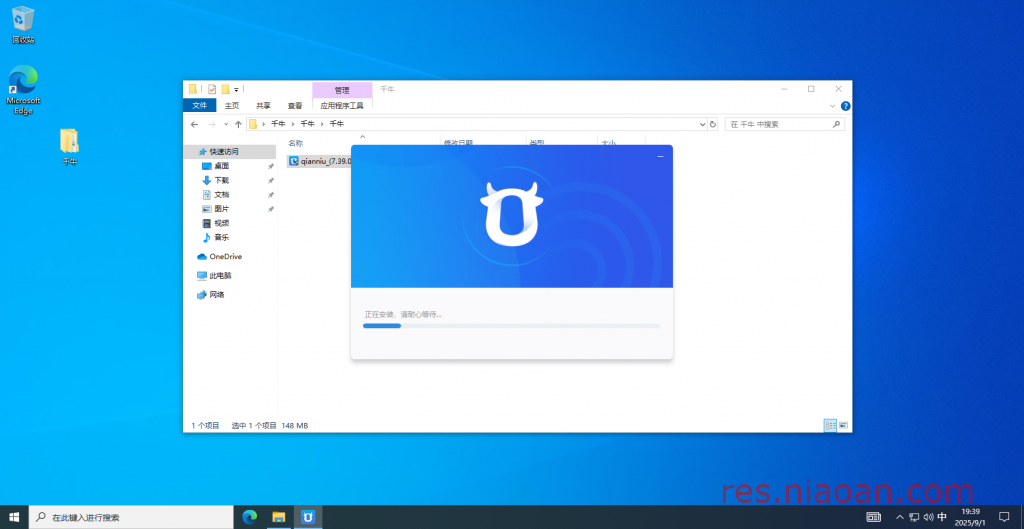
Task: Select the Microsoft Edge desktop shortcut
Action: pos(23,89)
